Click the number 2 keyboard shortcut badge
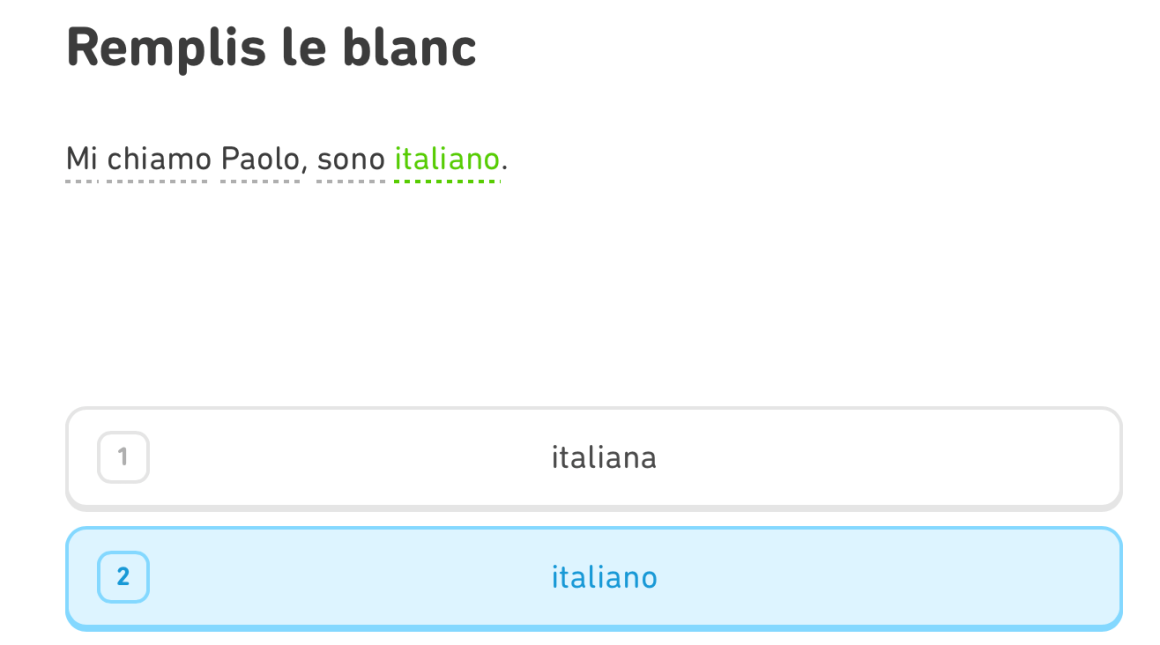Screen dimensions: 1160x645 [123, 577]
